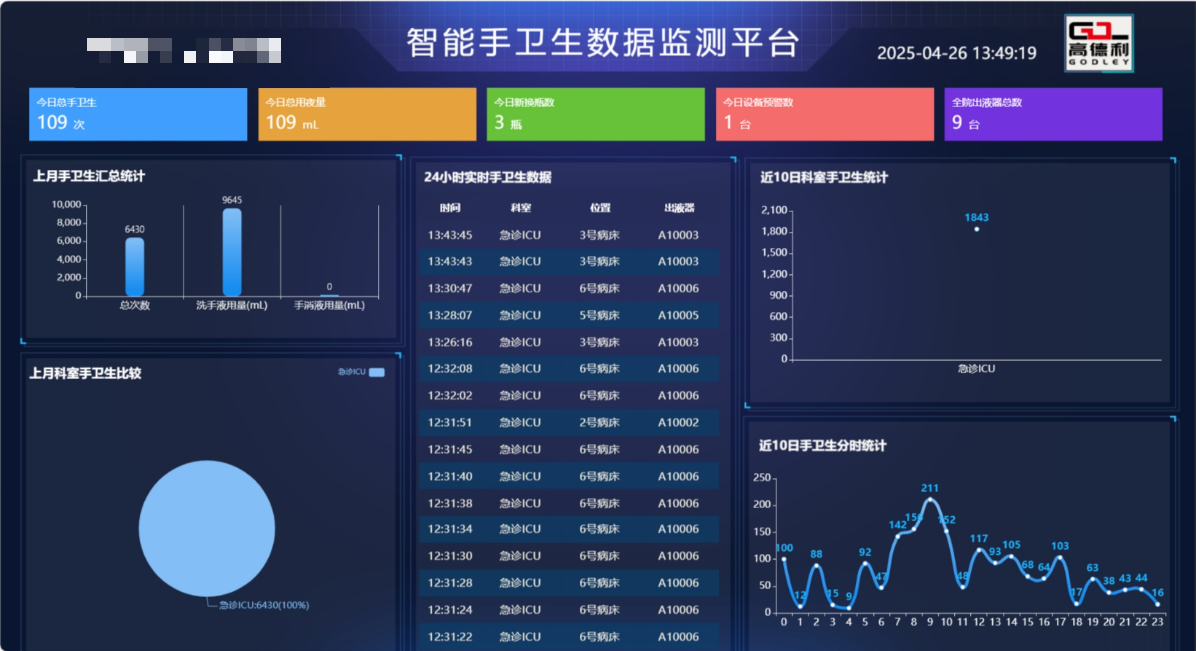This screenshot has width=1196, height=651.
Task: Click the 92 data point on hourly chart
Action: (x=865, y=563)
